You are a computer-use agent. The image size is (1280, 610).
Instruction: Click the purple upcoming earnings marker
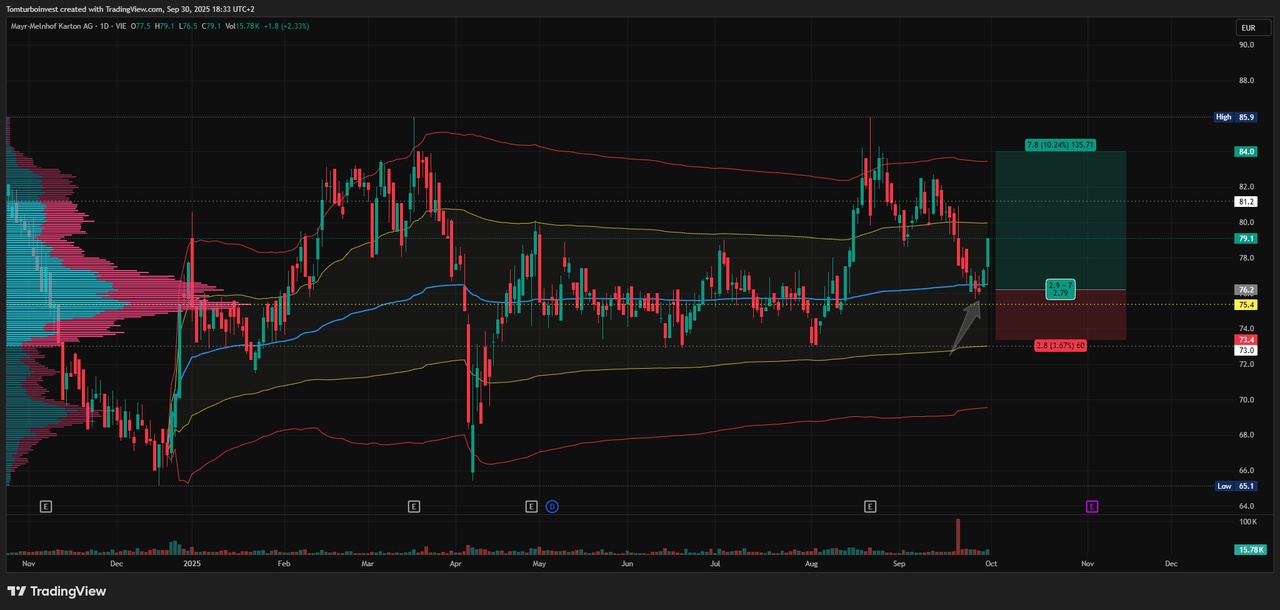(1092, 507)
